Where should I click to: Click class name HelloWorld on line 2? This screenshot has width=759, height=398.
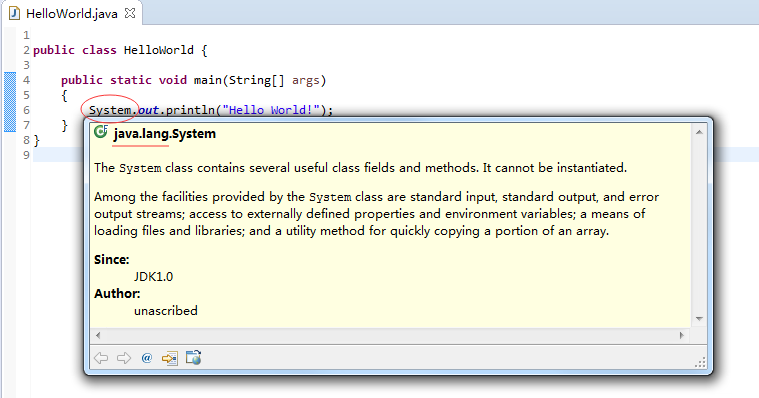159,50
